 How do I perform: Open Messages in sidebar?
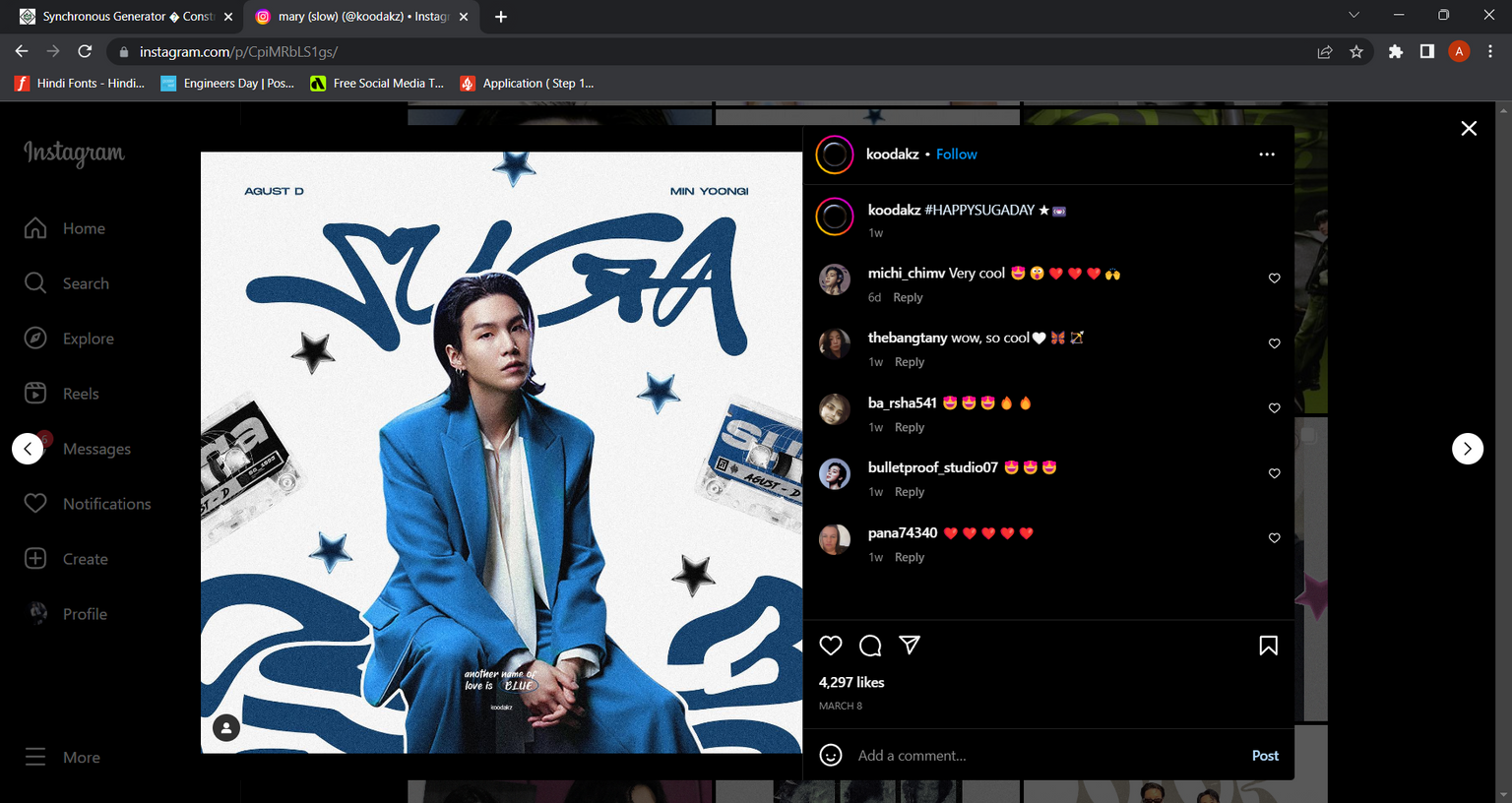click(x=78, y=449)
